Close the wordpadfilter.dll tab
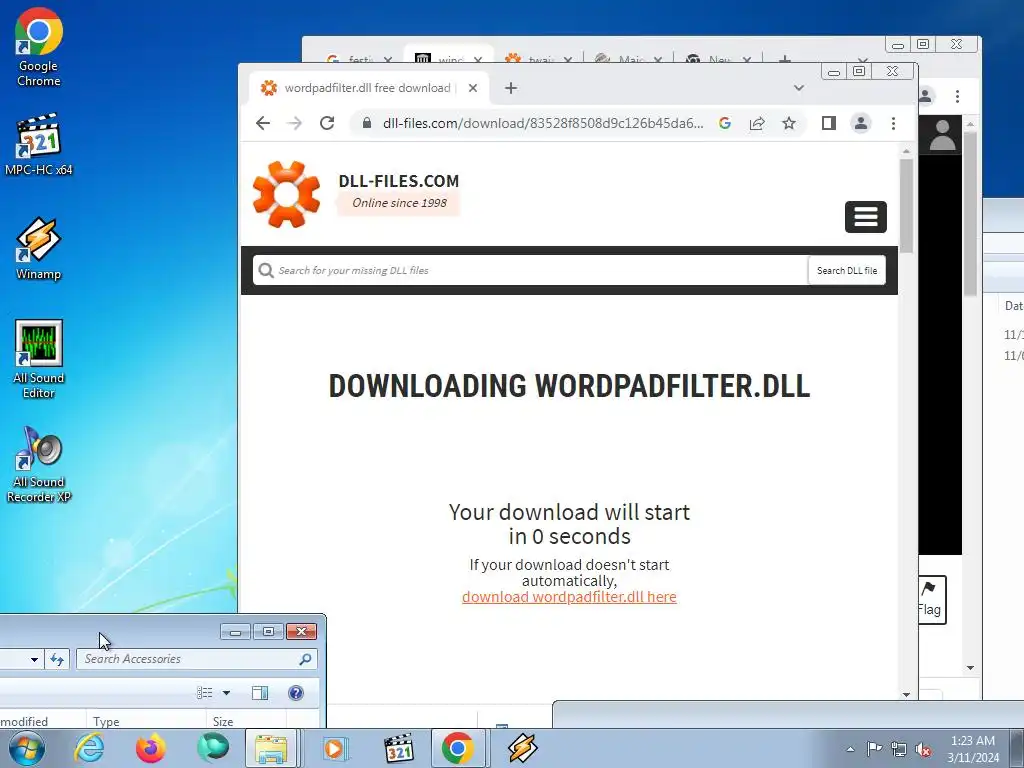 (473, 88)
